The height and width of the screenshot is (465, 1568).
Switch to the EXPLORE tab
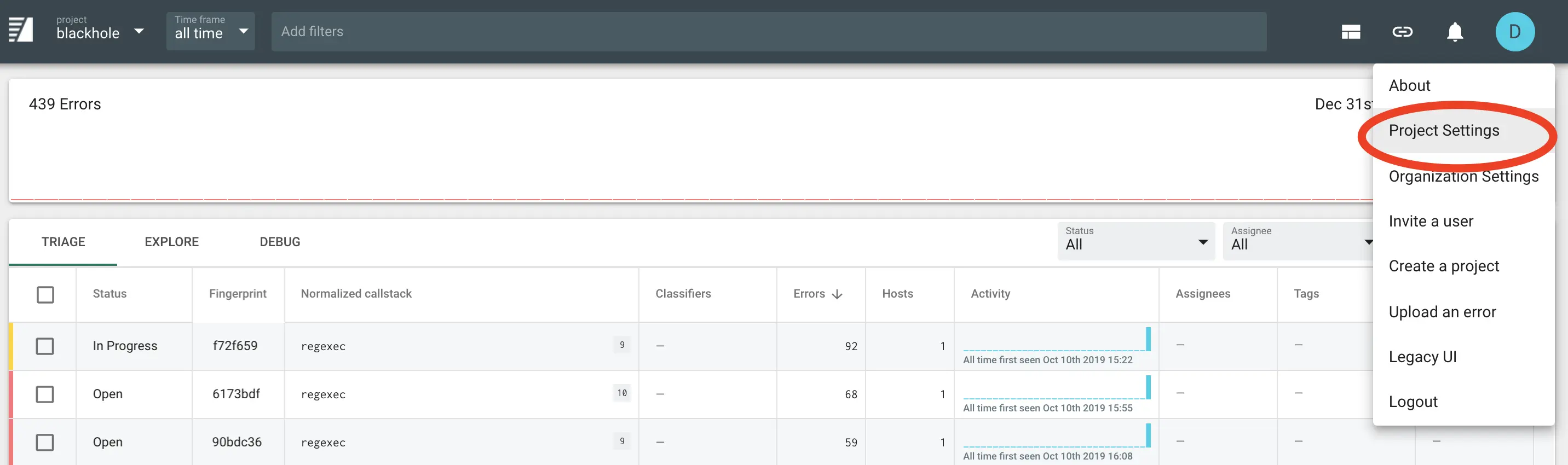click(172, 242)
